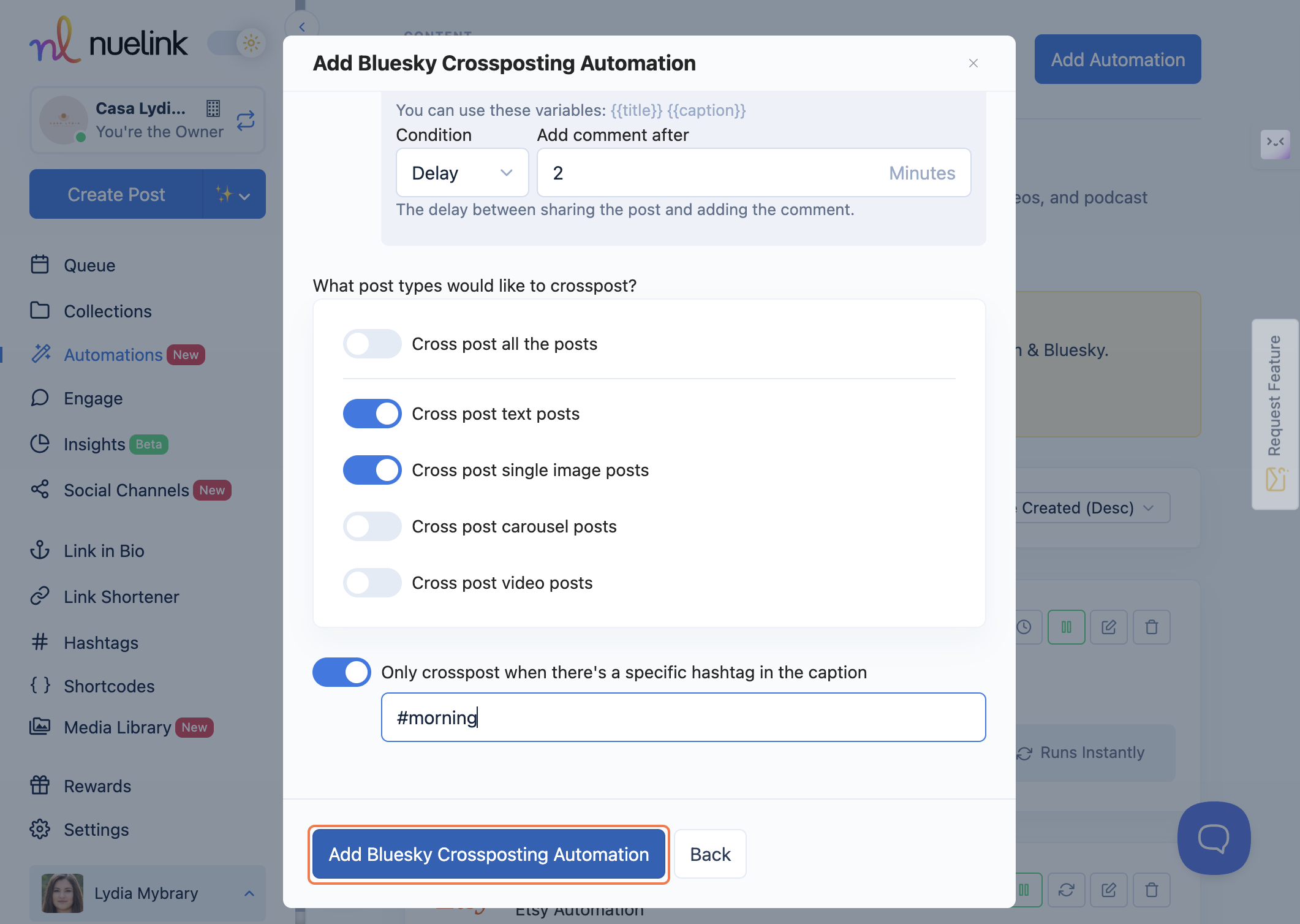Insert the {{caption}} variable
The height and width of the screenshot is (924, 1300).
(x=706, y=110)
